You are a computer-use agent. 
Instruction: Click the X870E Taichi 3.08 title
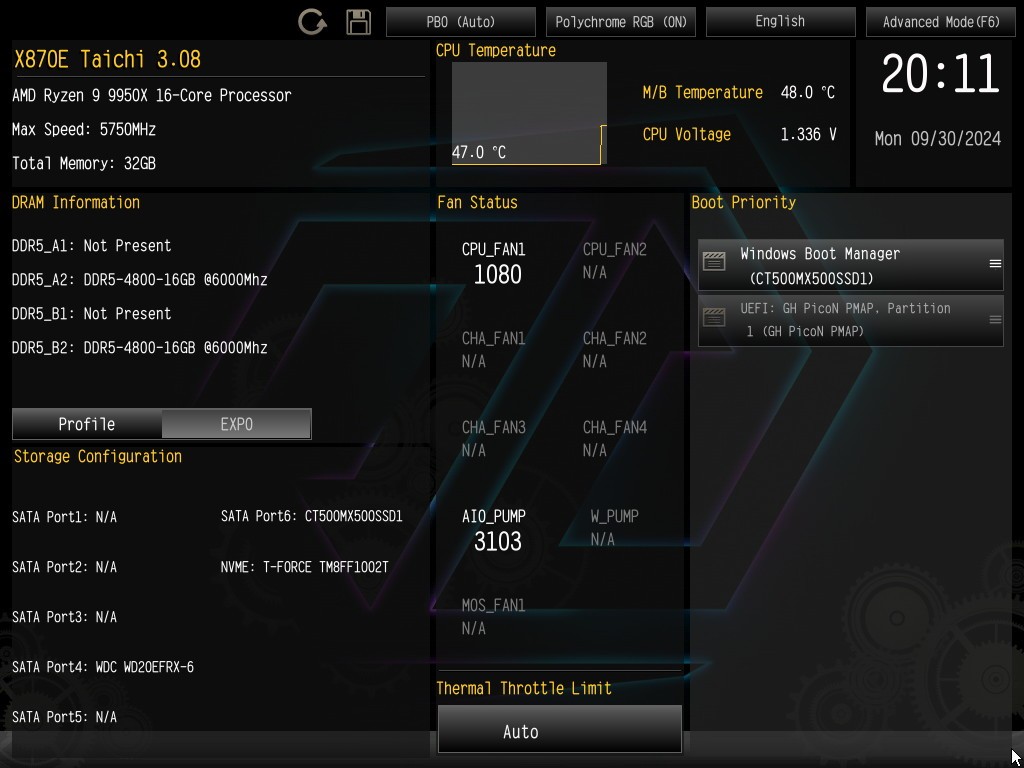click(x=108, y=59)
